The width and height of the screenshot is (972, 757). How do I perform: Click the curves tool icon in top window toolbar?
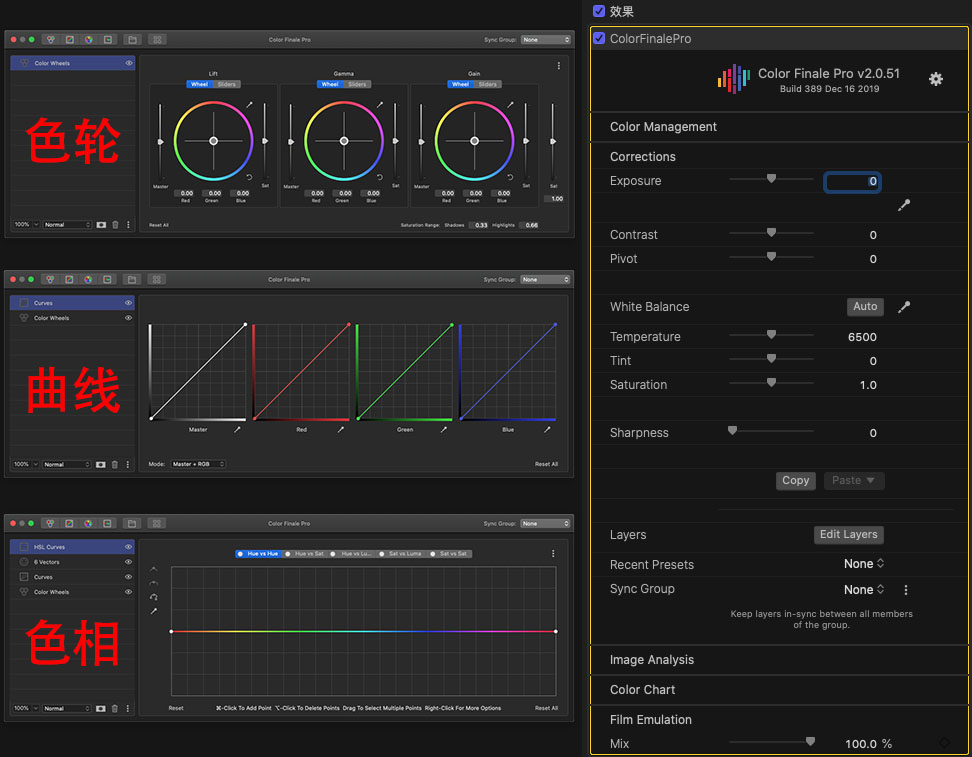[x=69, y=39]
